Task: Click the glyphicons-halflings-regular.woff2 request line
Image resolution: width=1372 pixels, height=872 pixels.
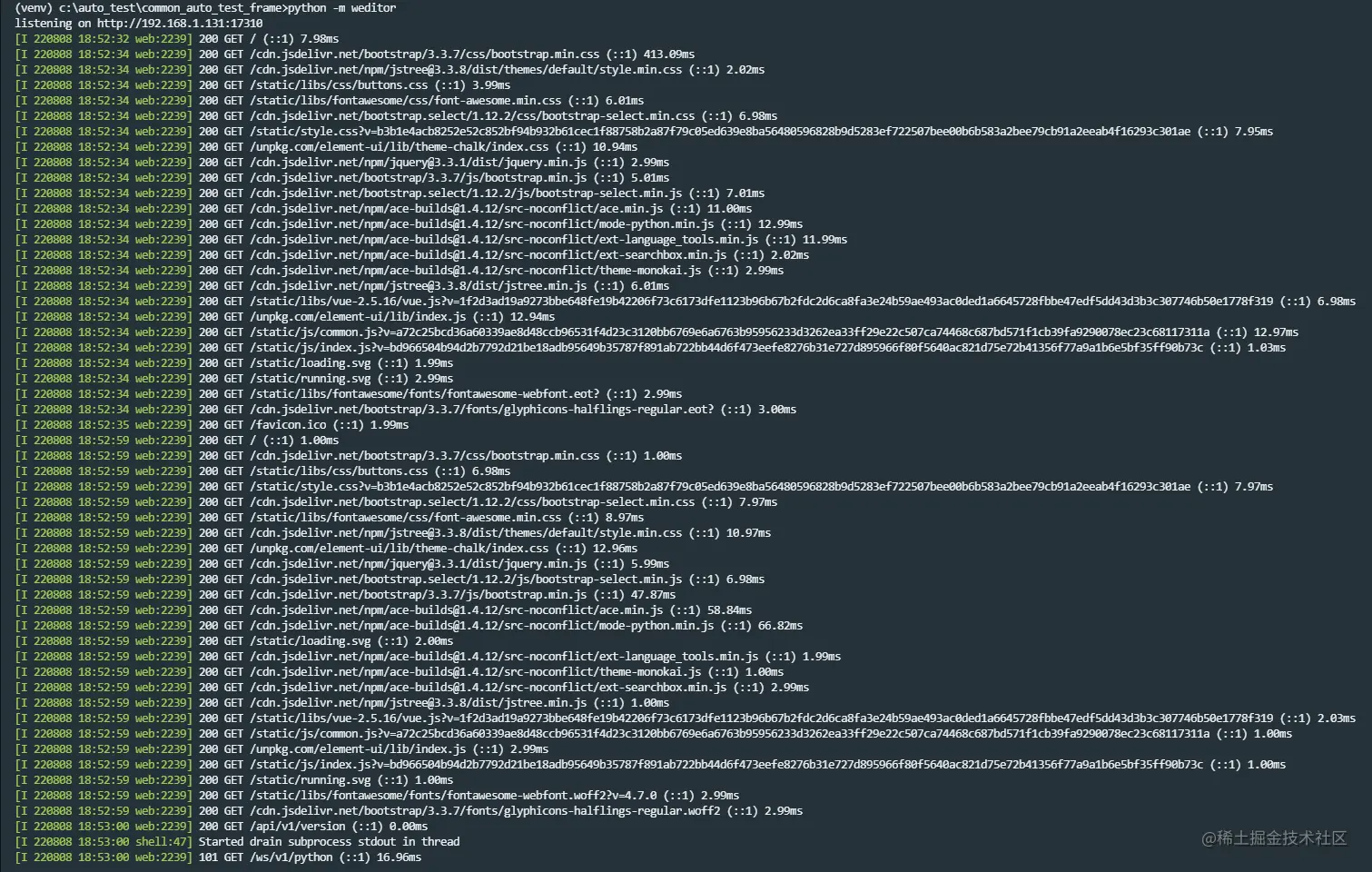Action: point(409,811)
